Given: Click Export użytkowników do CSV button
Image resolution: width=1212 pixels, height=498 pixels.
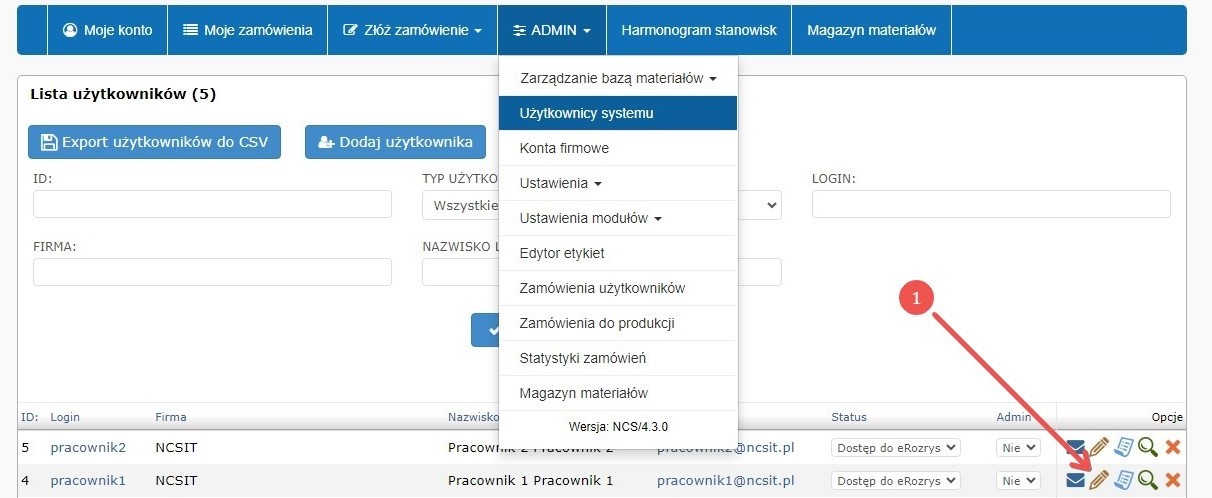Looking at the screenshot, I should (x=154, y=142).
